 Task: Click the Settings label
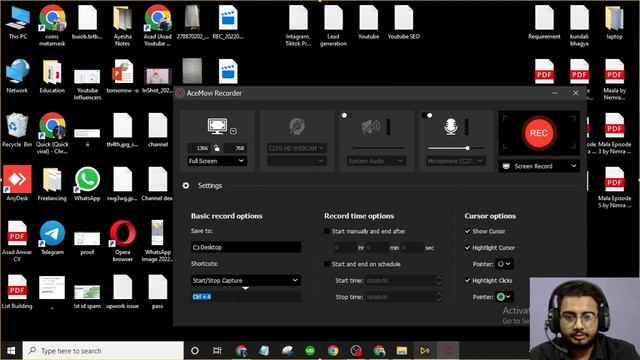(210, 185)
